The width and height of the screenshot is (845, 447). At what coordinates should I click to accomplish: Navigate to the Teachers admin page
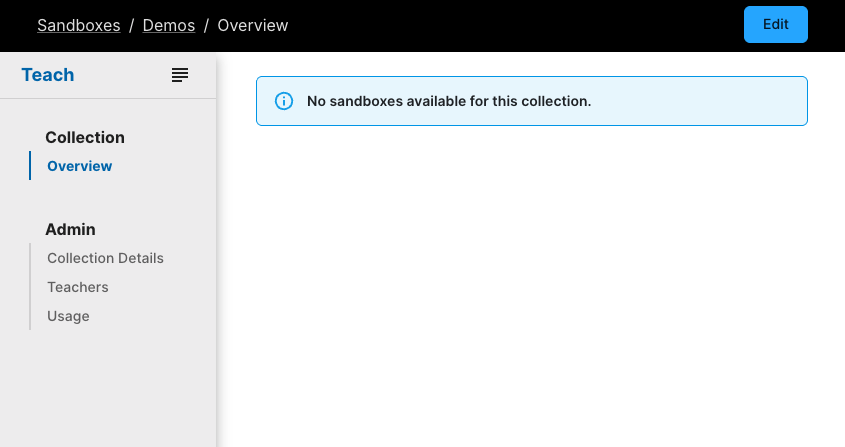point(78,287)
